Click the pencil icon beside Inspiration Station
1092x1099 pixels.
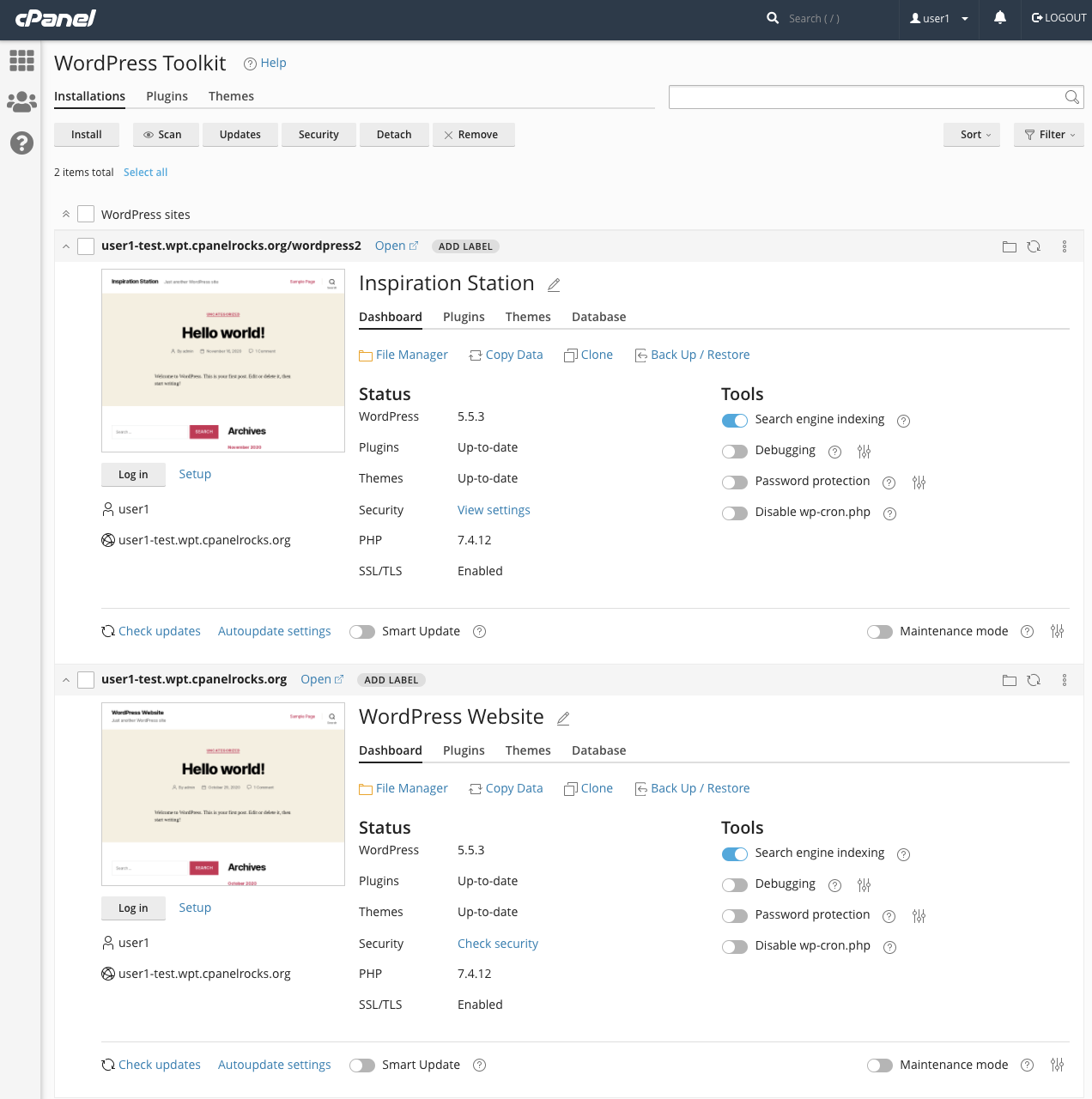click(554, 284)
